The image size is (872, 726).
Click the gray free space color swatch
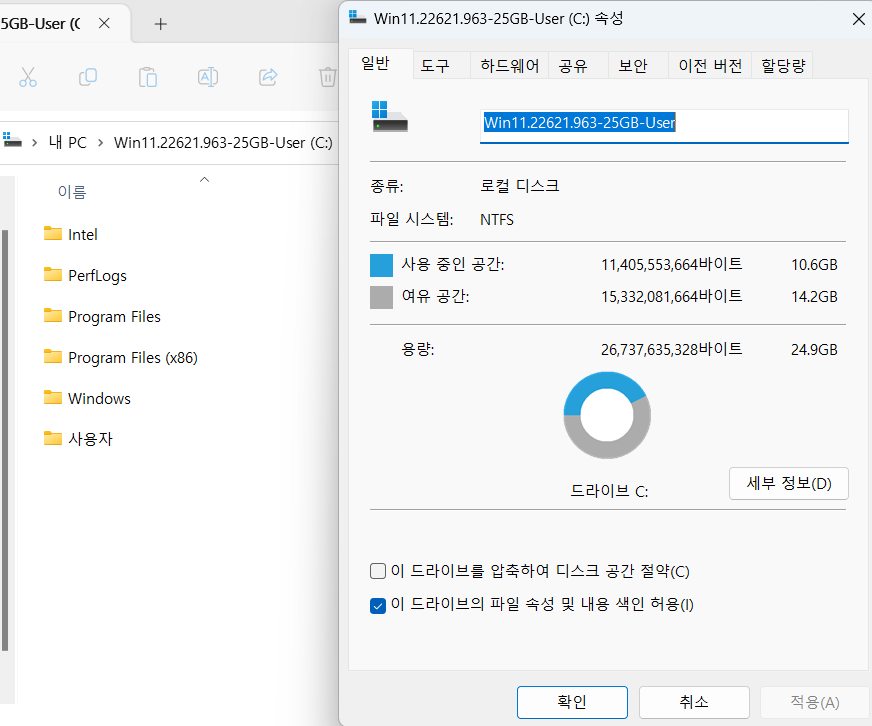(382, 297)
